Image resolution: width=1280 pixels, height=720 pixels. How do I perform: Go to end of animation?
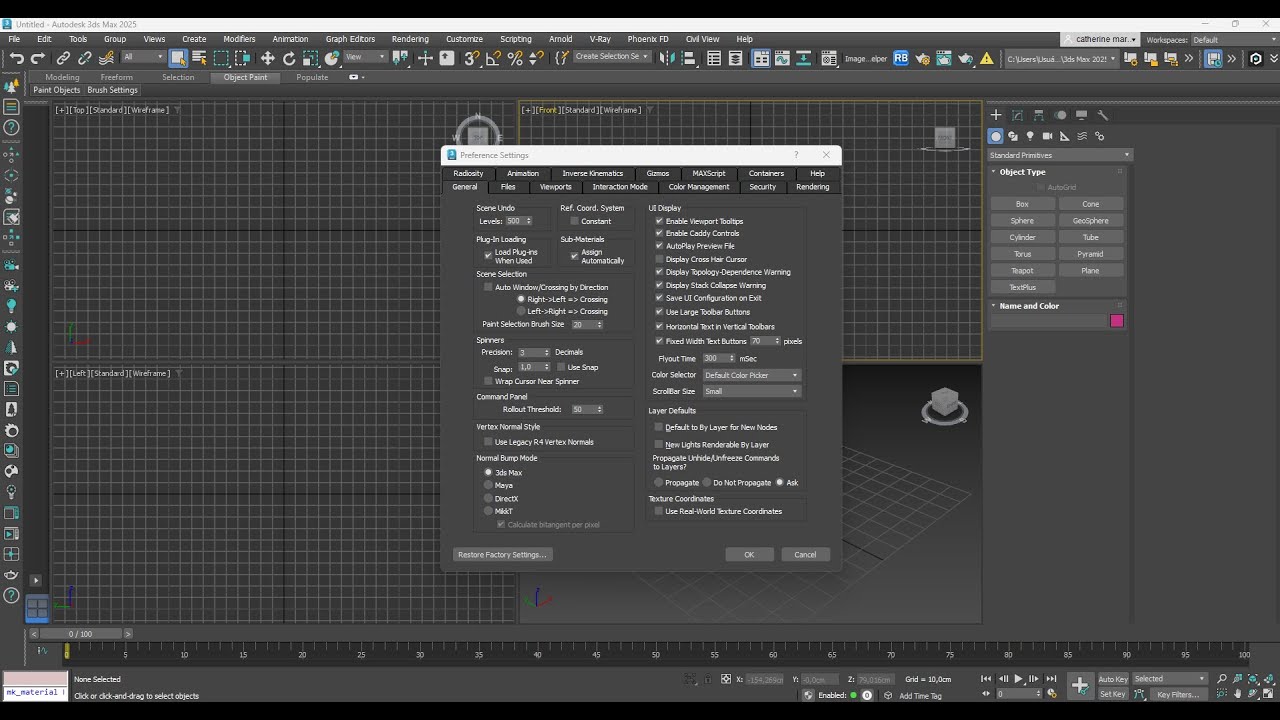1051,678
